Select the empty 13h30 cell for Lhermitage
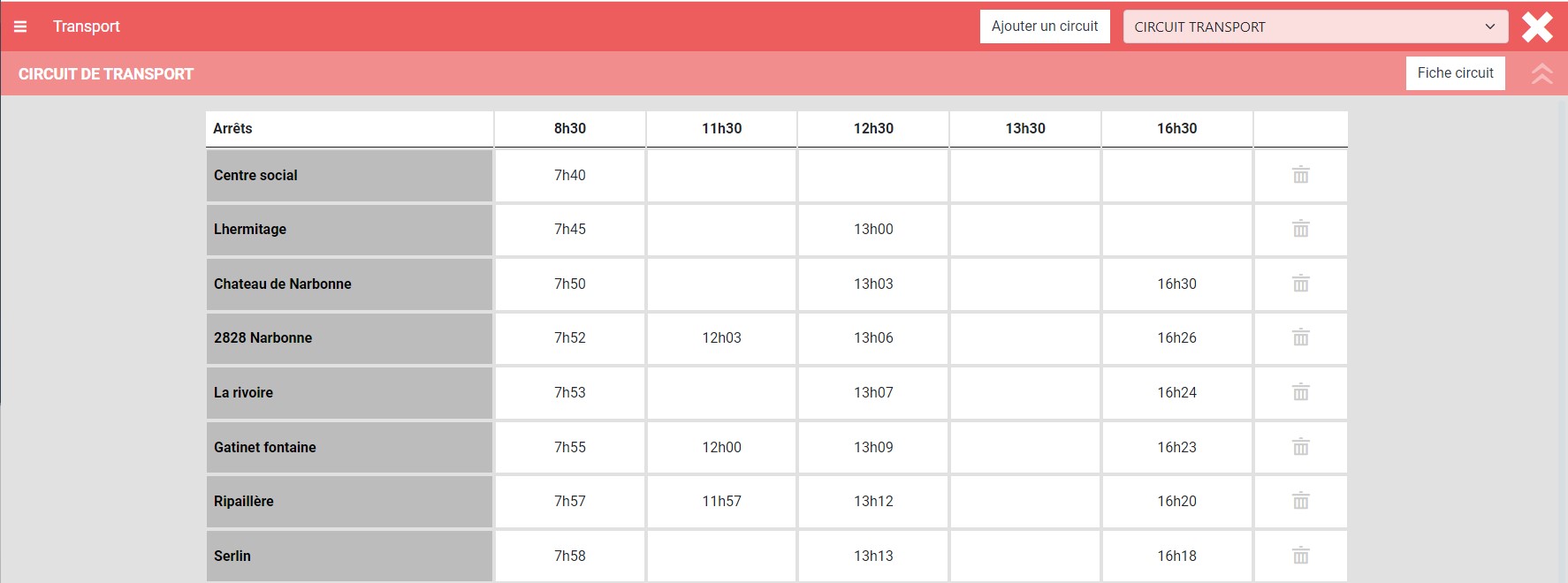Image resolution: width=1568 pixels, height=583 pixels. coord(1025,230)
